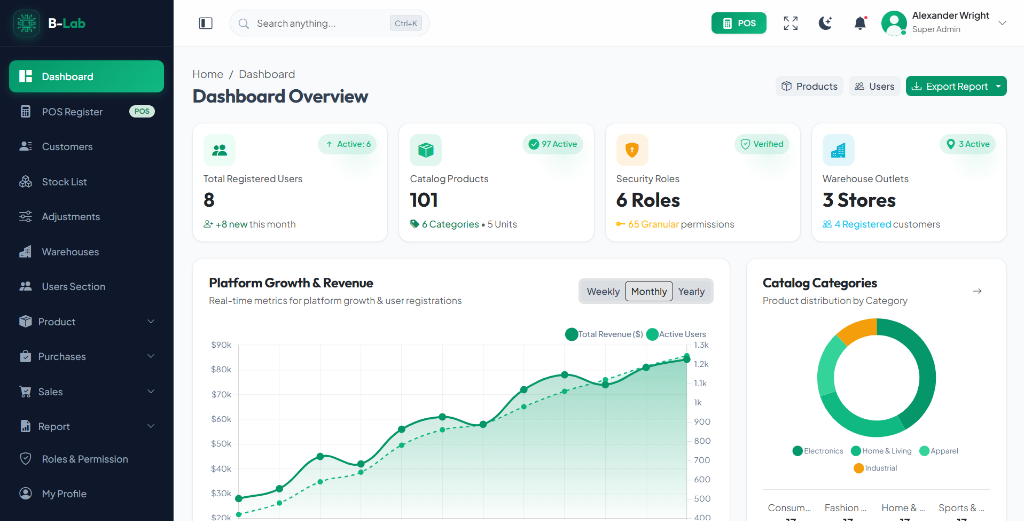Click the Products quick button
1024x521 pixels.
click(809, 86)
